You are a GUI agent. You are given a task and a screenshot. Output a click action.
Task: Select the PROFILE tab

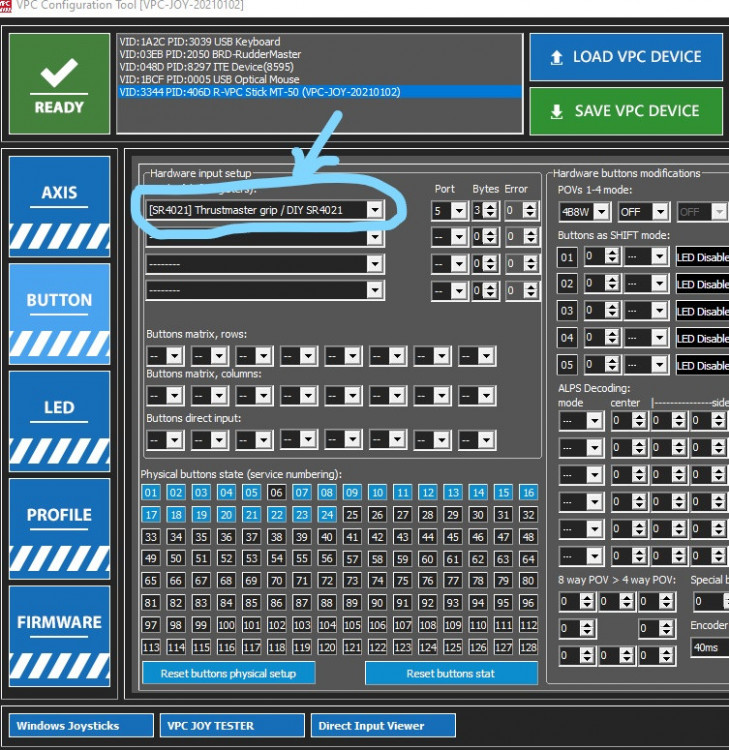click(59, 515)
